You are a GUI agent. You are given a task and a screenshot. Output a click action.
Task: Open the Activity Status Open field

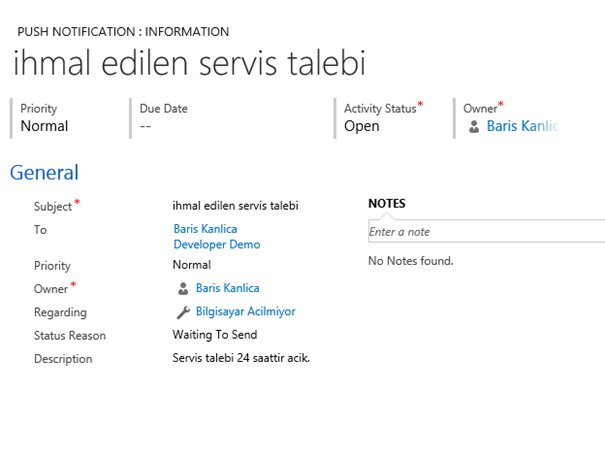point(362,126)
